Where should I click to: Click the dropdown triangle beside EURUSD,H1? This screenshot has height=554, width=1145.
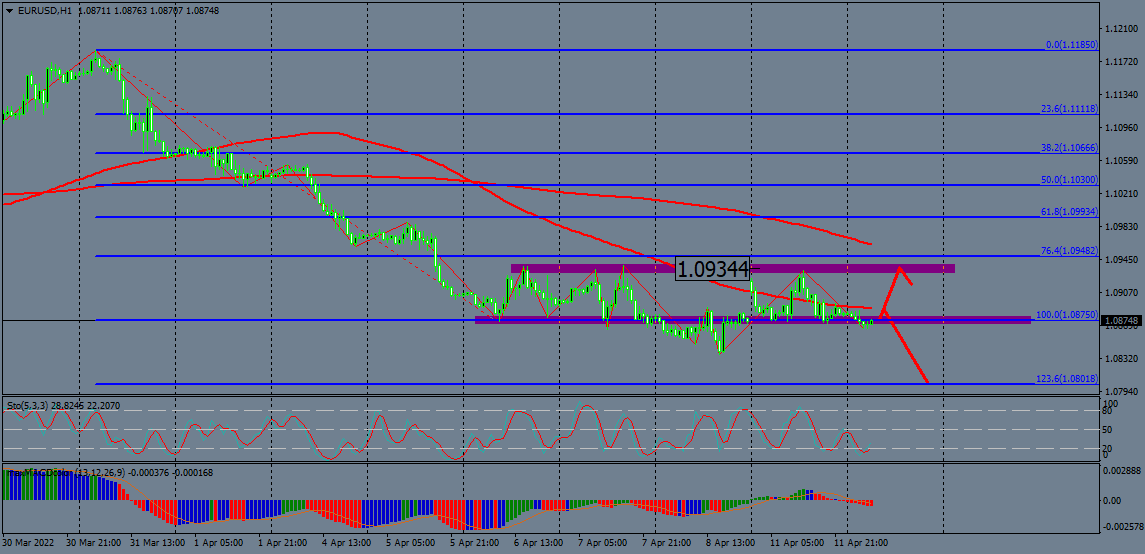[x=8, y=10]
